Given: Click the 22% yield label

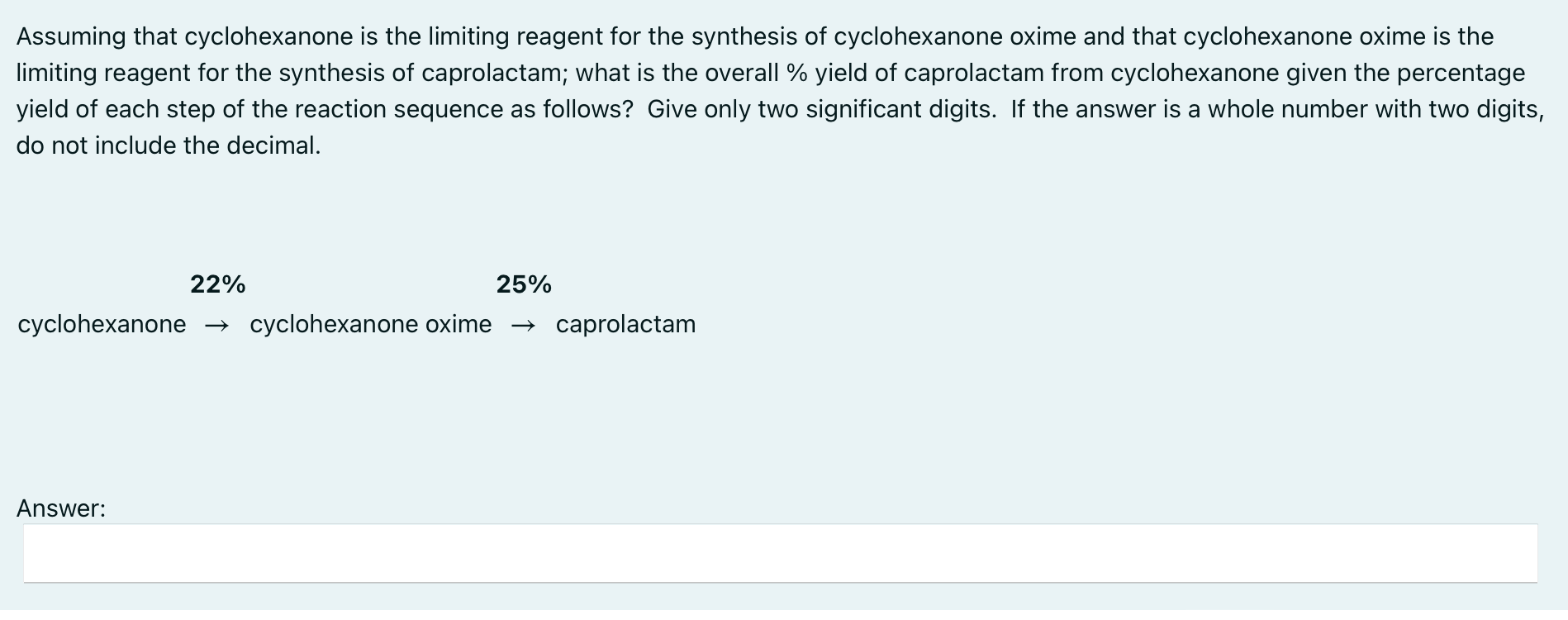Looking at the screenshot, I should [x=217, y=284].
